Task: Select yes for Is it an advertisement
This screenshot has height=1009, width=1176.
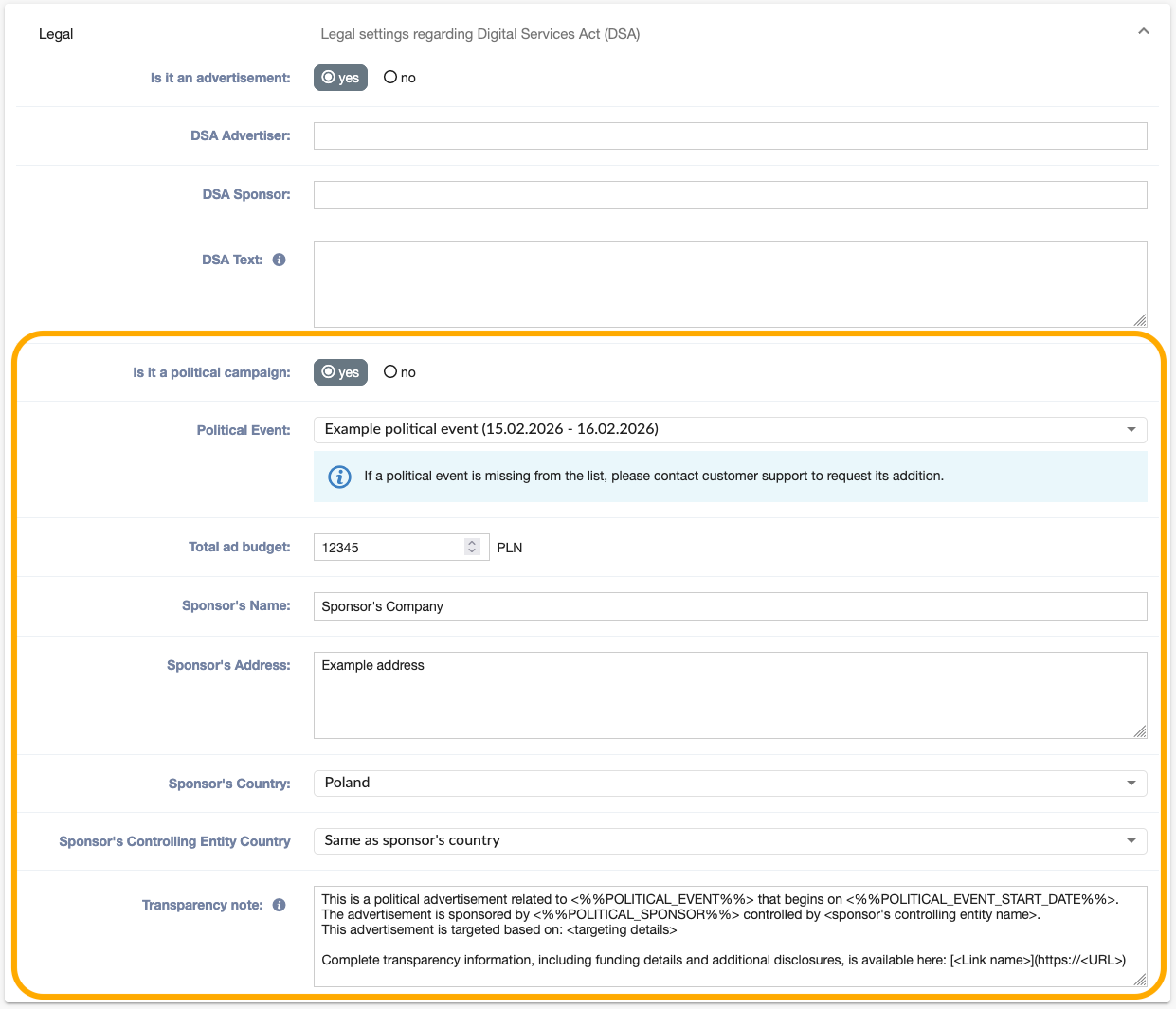Action: click(x=340, y=78)
